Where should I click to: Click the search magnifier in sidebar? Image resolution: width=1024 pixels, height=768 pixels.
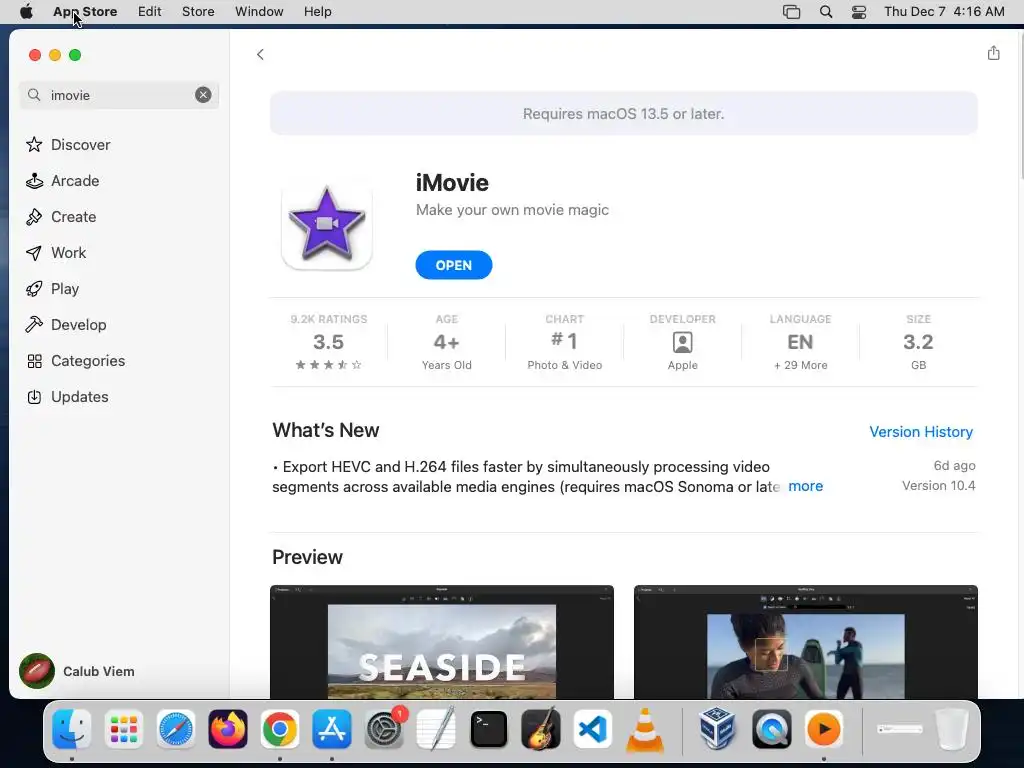(x=34, y=95)
